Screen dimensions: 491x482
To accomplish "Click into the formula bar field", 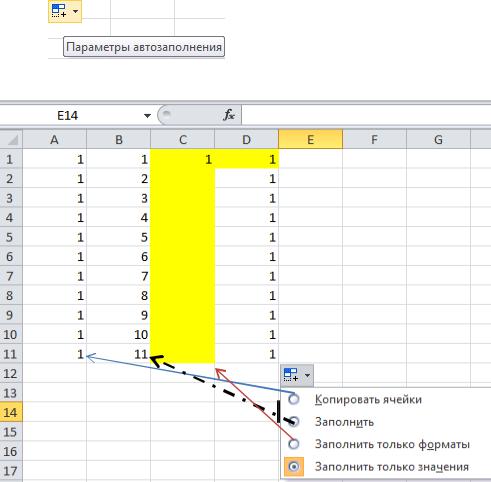I will pos(366,115).
